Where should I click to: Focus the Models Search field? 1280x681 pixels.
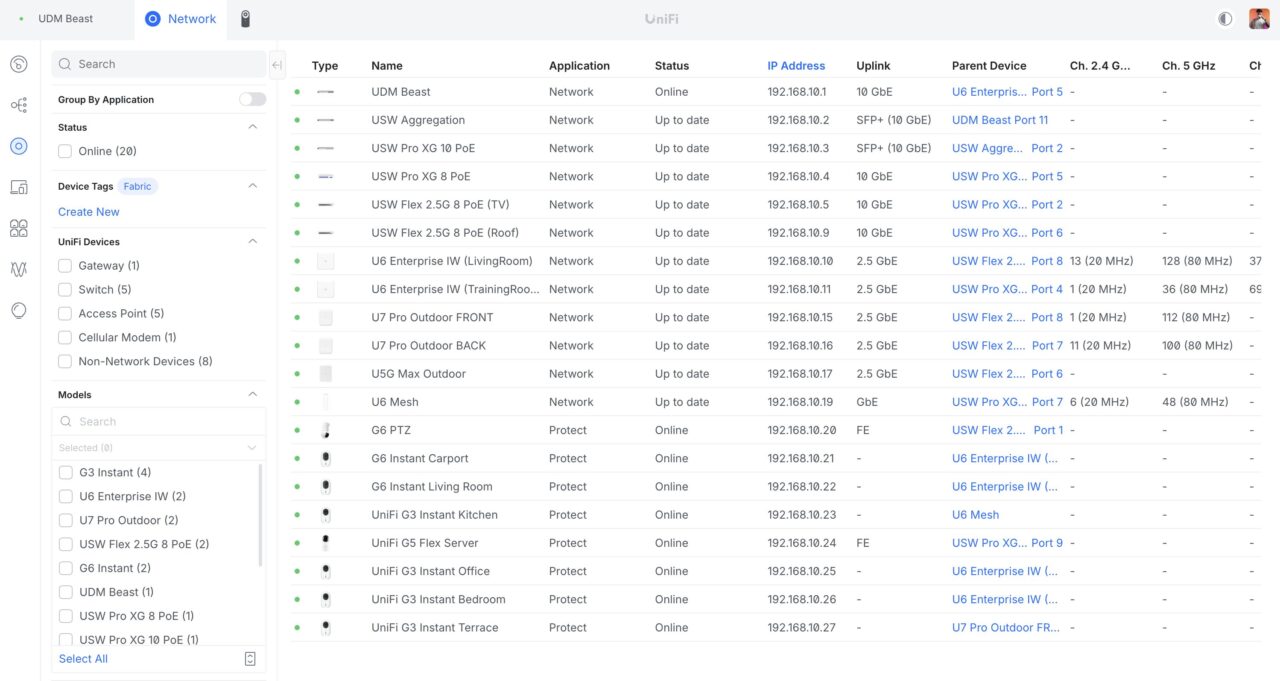[x=159, y=422]
